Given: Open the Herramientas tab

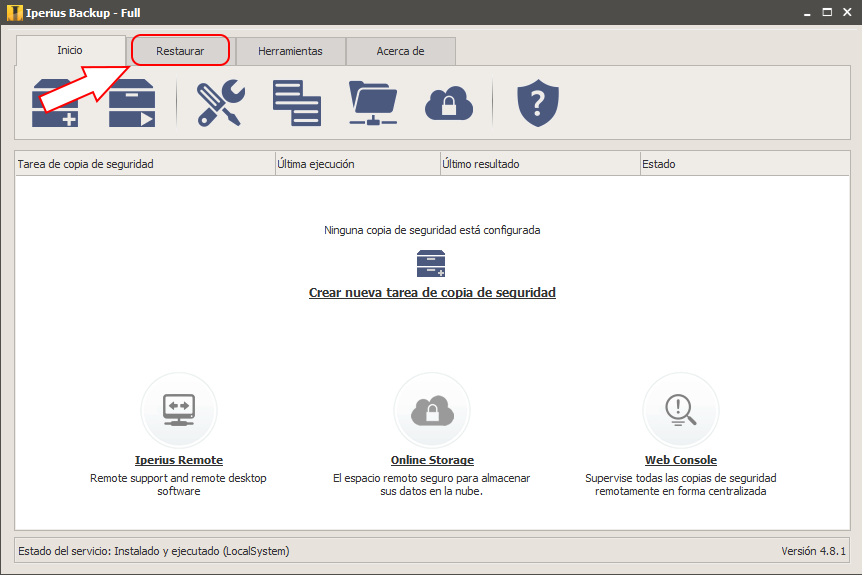Looking at the screenshot, I should pos(290,51).
